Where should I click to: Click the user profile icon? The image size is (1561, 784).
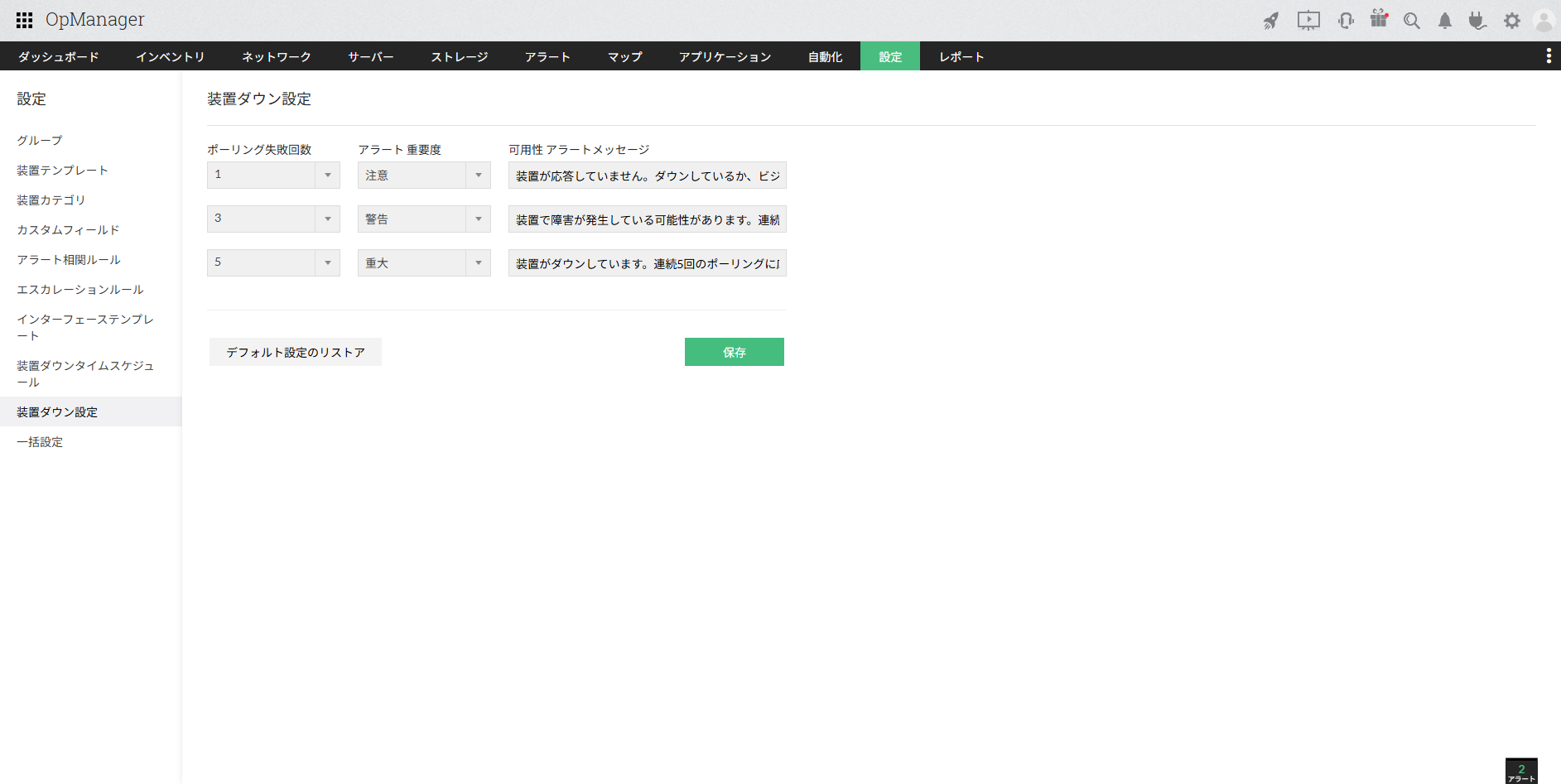click(1544, 20)
